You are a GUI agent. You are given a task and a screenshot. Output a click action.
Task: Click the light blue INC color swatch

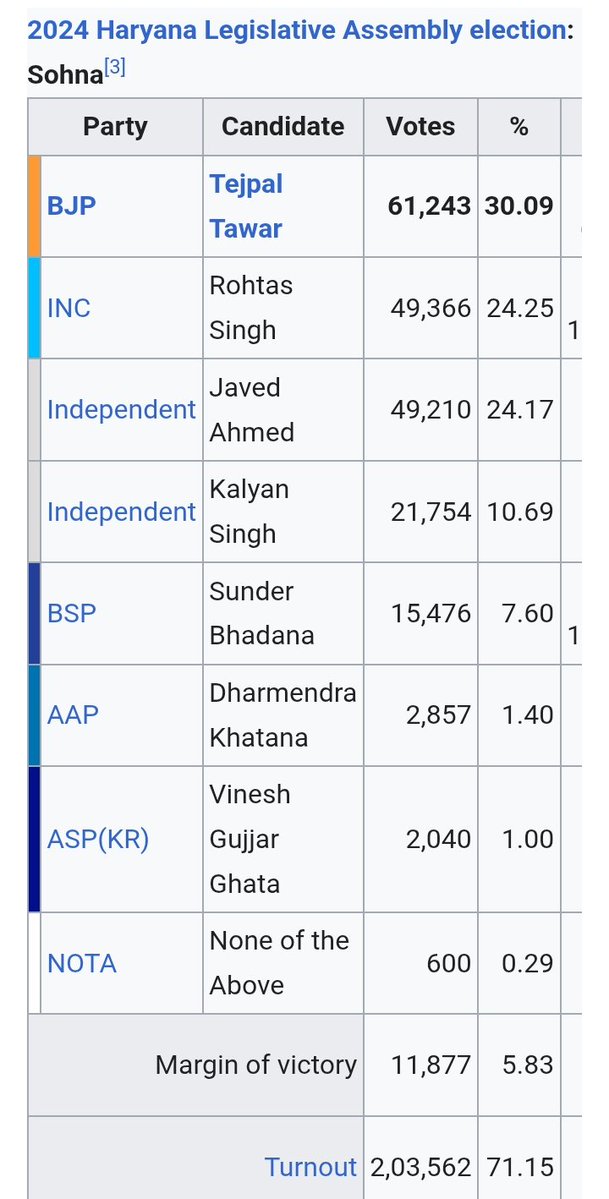point(34,307)
